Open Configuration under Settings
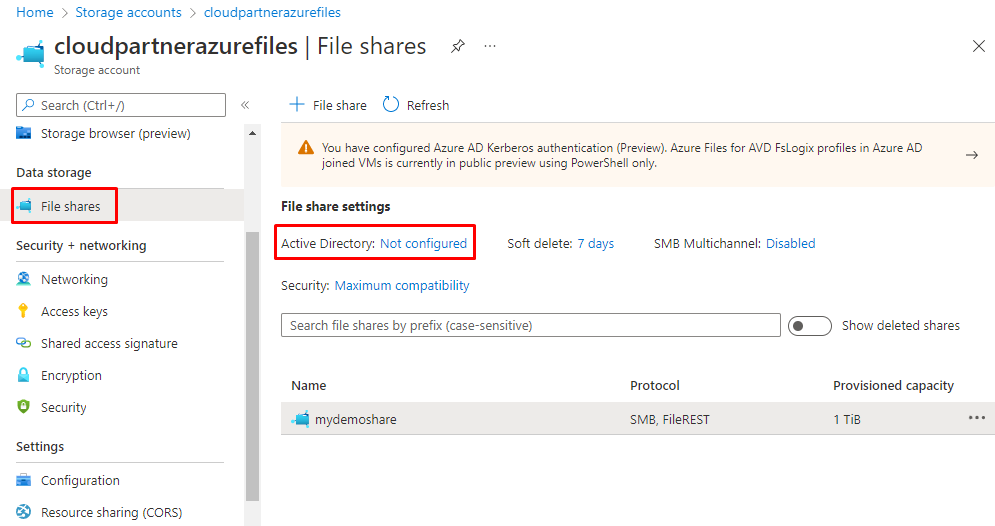 pos(80,480)
